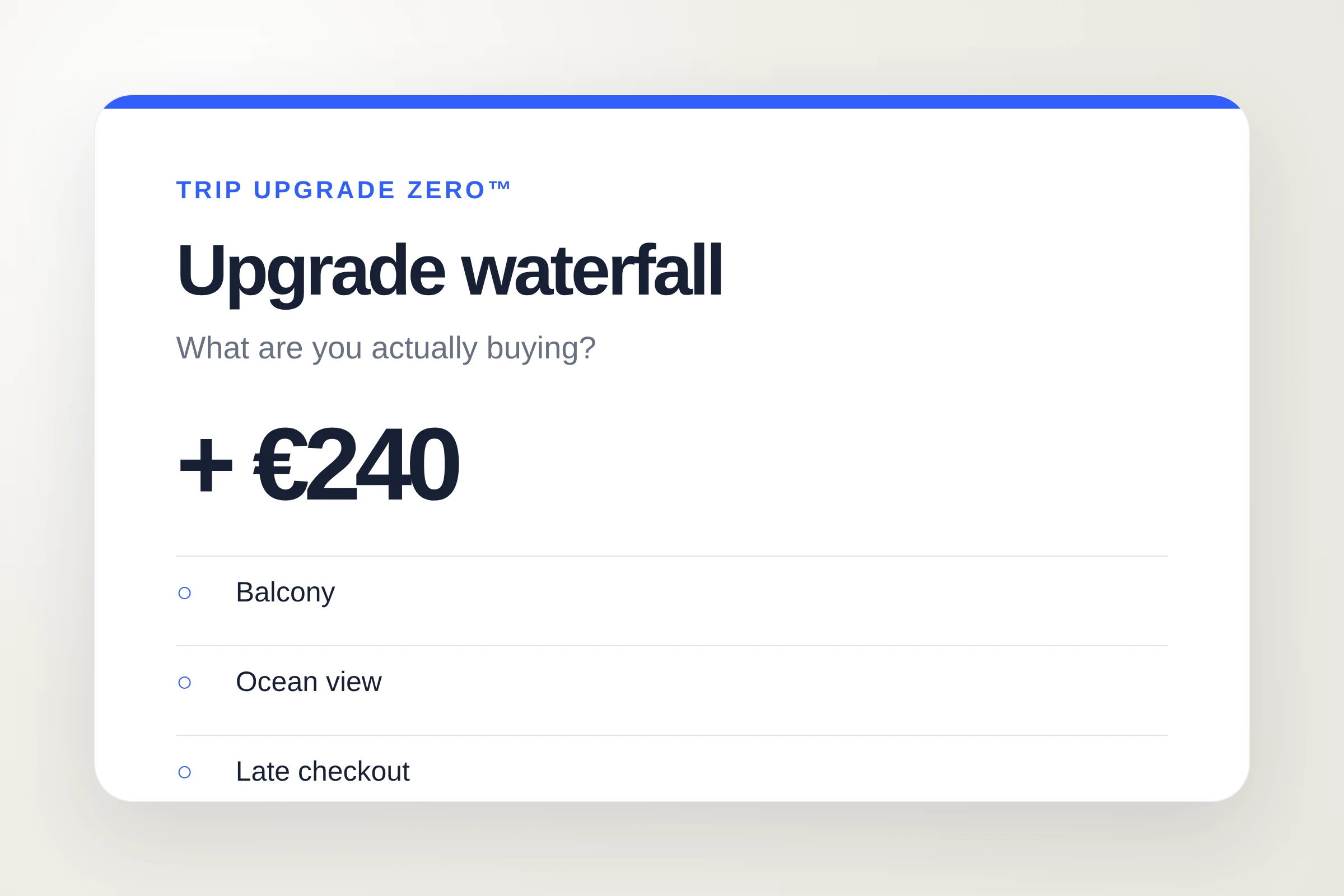Click the beige background outside the card

click(672, 851)
